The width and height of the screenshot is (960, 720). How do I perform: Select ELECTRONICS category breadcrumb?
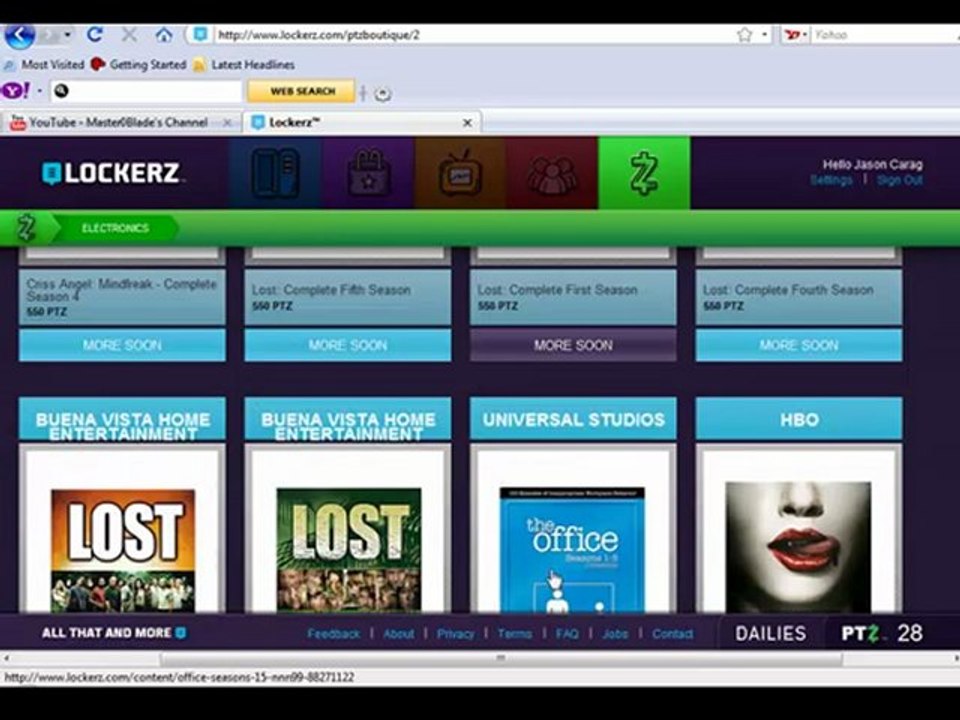115,228
